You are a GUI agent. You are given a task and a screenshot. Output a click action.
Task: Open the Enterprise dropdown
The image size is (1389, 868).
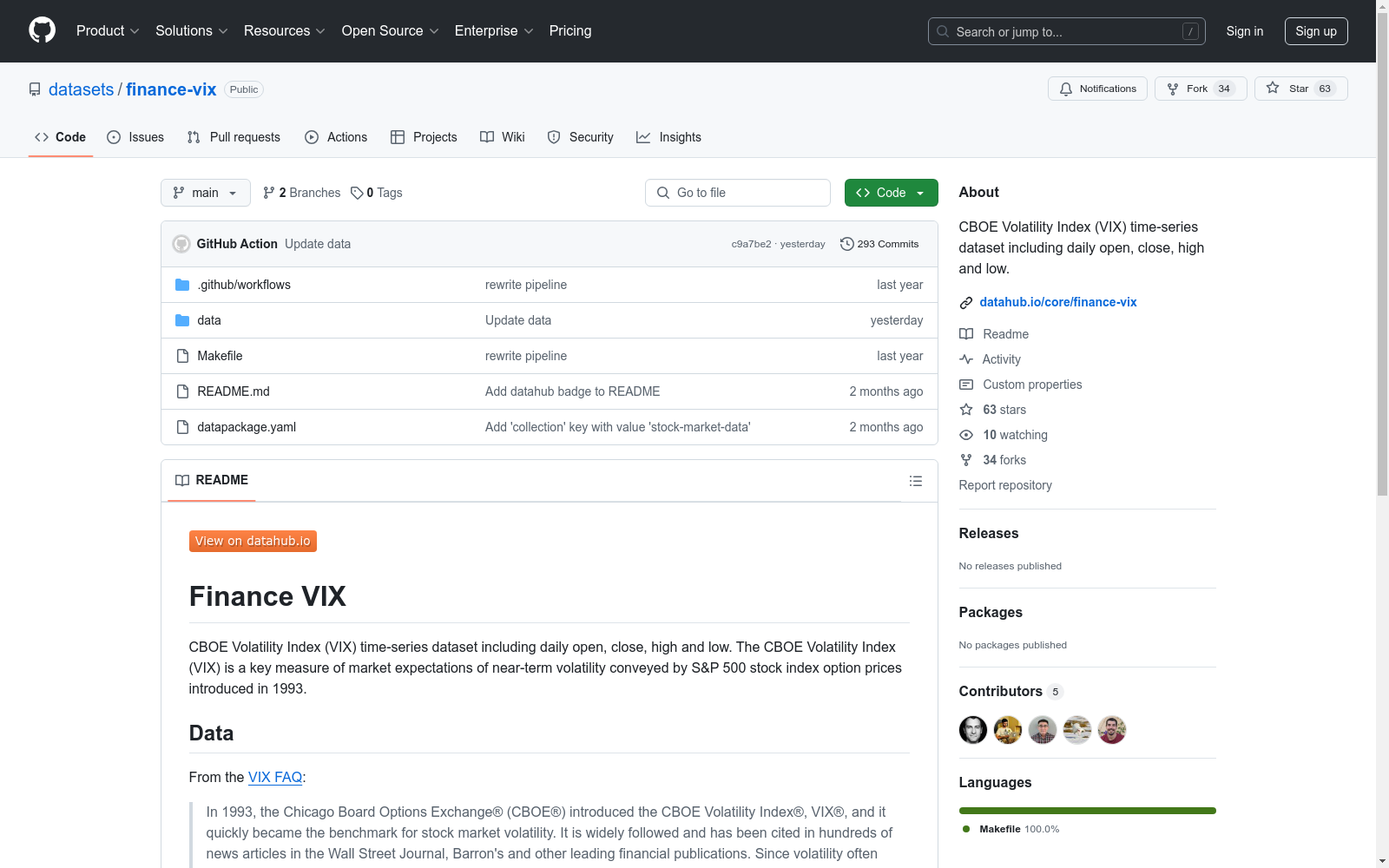tap(494, 31)
